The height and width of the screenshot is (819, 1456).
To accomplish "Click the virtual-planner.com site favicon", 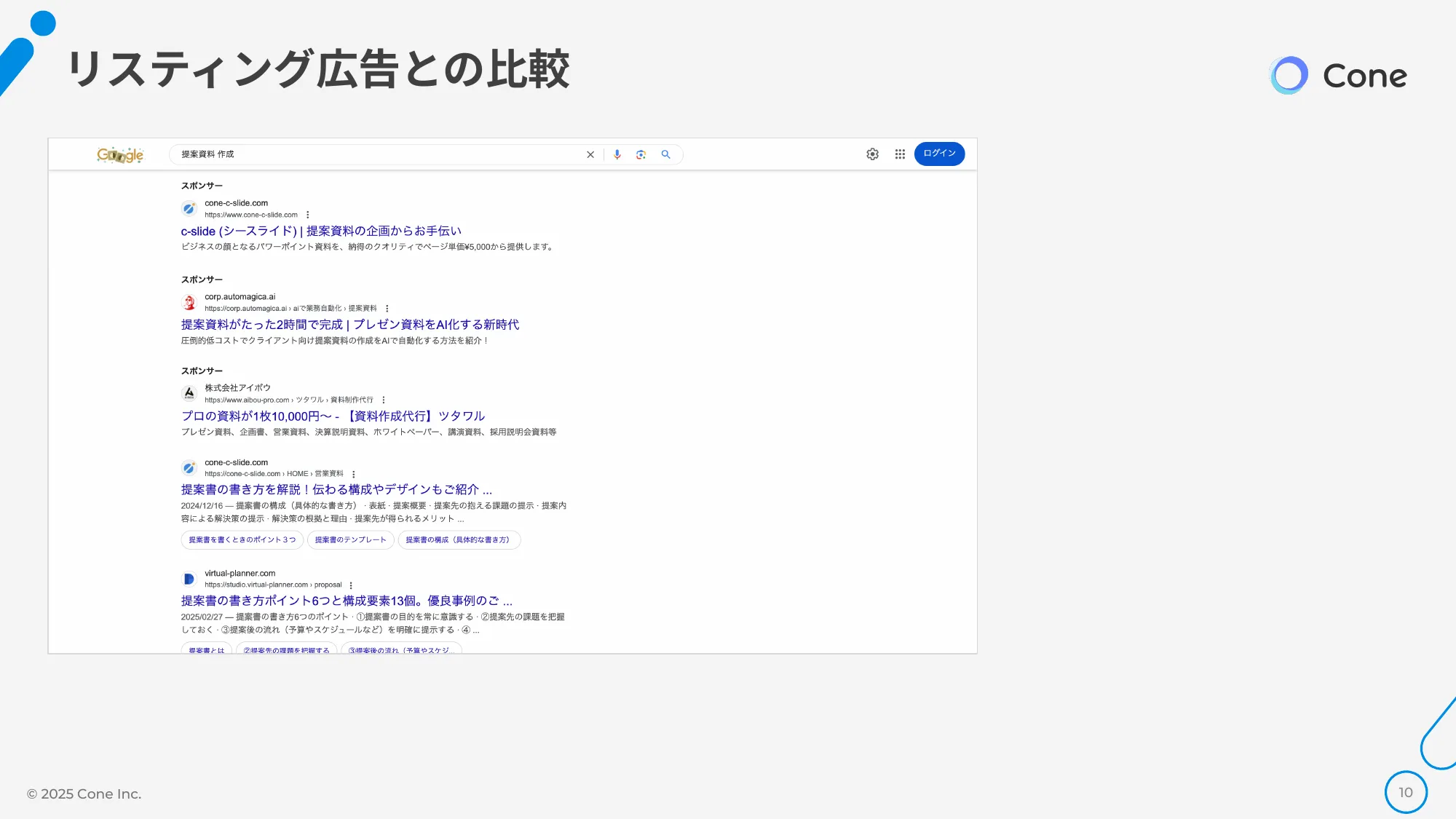I will point(189,578).
